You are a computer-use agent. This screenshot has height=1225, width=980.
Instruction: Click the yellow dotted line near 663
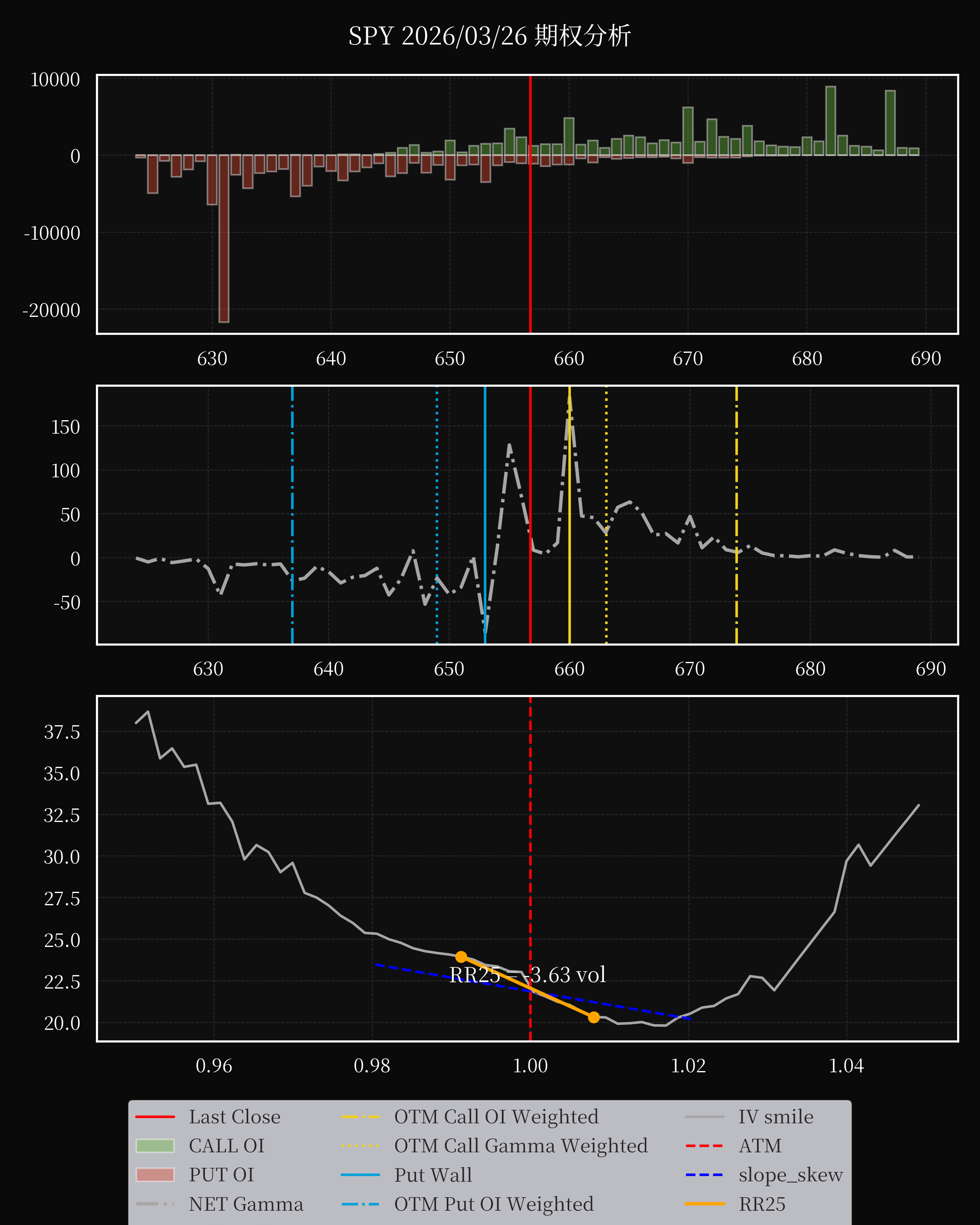point(606,515)
